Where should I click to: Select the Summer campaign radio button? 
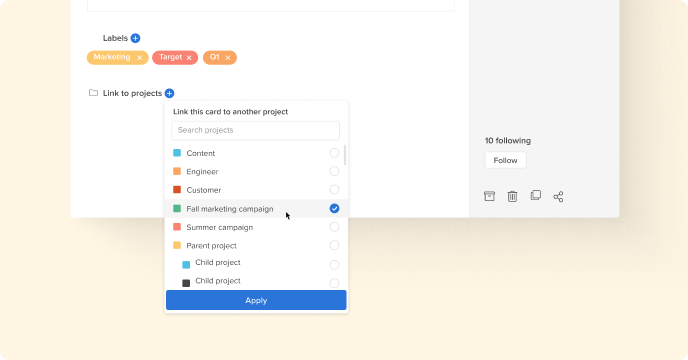[334, 227]
